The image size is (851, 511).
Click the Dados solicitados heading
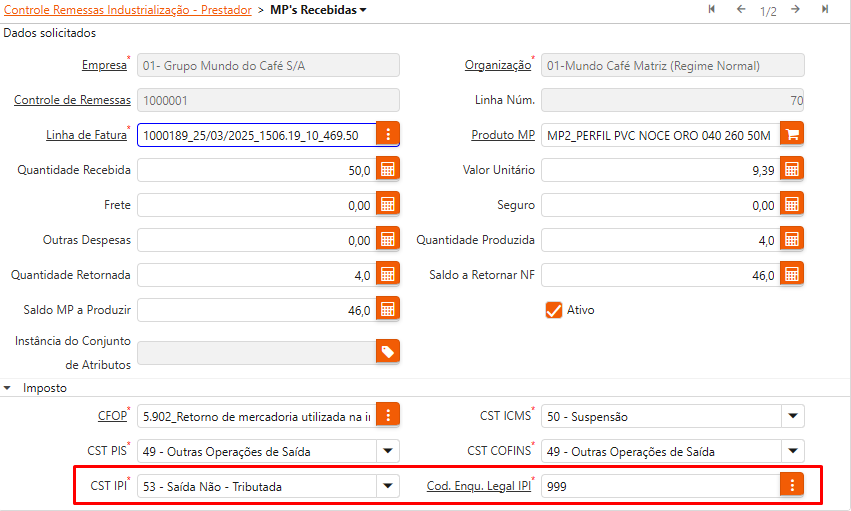pyautogui.click(x=49, y=33)
